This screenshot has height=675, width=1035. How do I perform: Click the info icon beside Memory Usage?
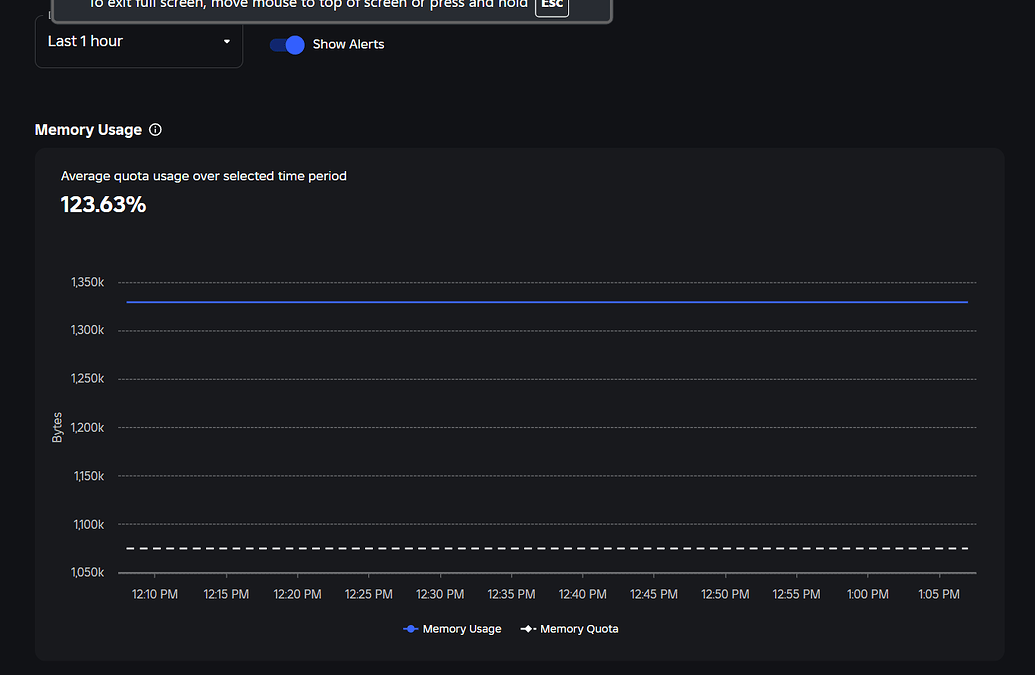155,130
